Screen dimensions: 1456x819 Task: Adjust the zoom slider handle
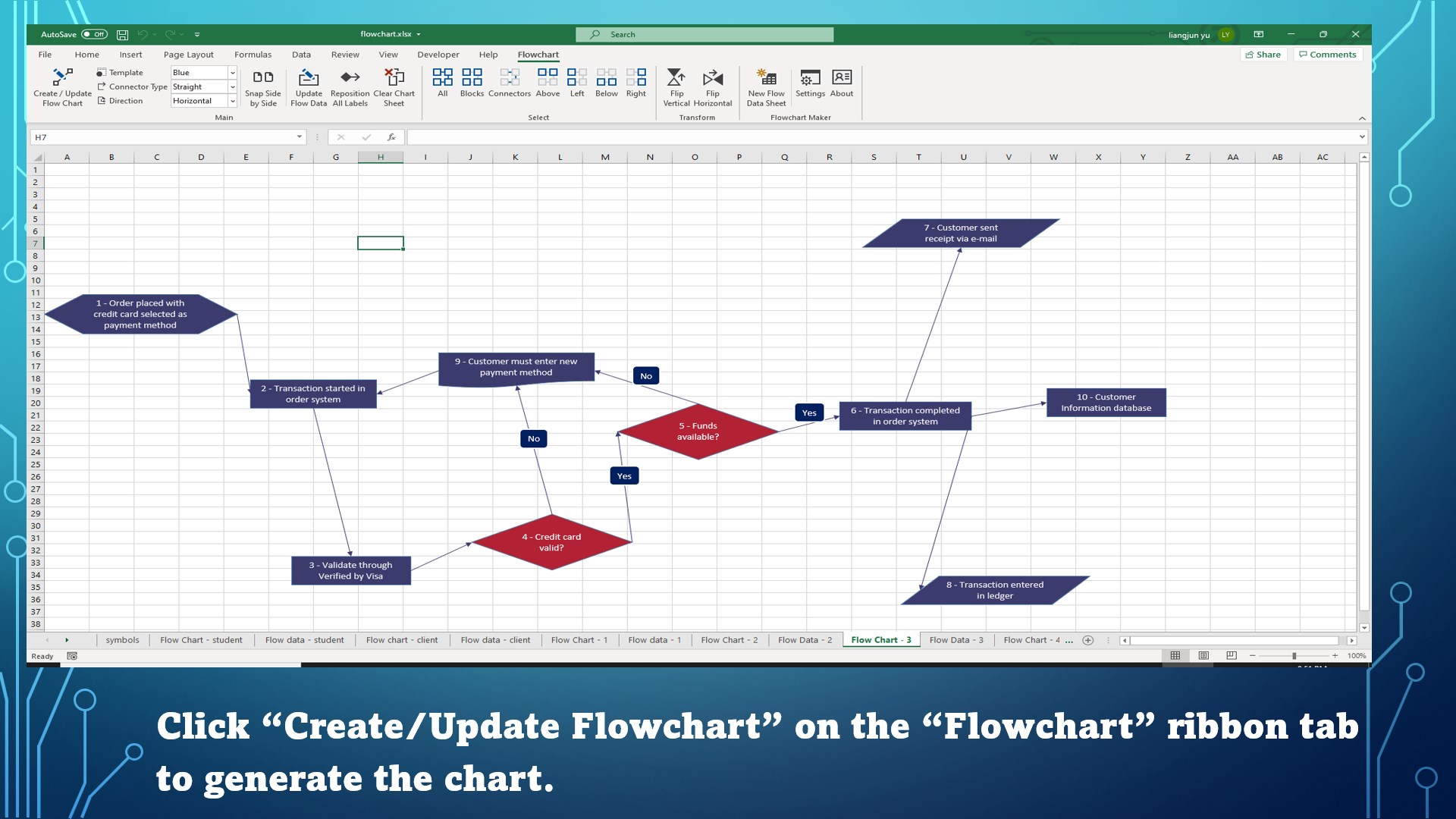click(1294, 656)
